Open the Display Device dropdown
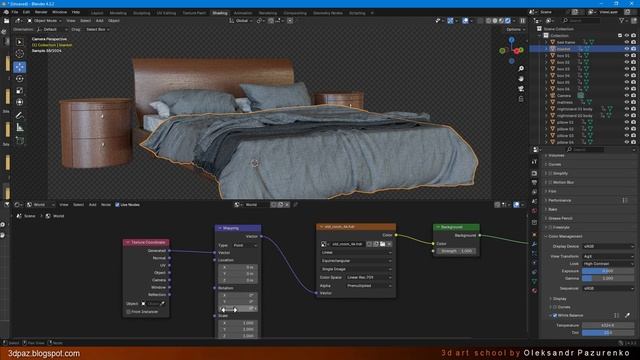Image resolution: width=640 pixels, height=360 pixels. (609, 247)
